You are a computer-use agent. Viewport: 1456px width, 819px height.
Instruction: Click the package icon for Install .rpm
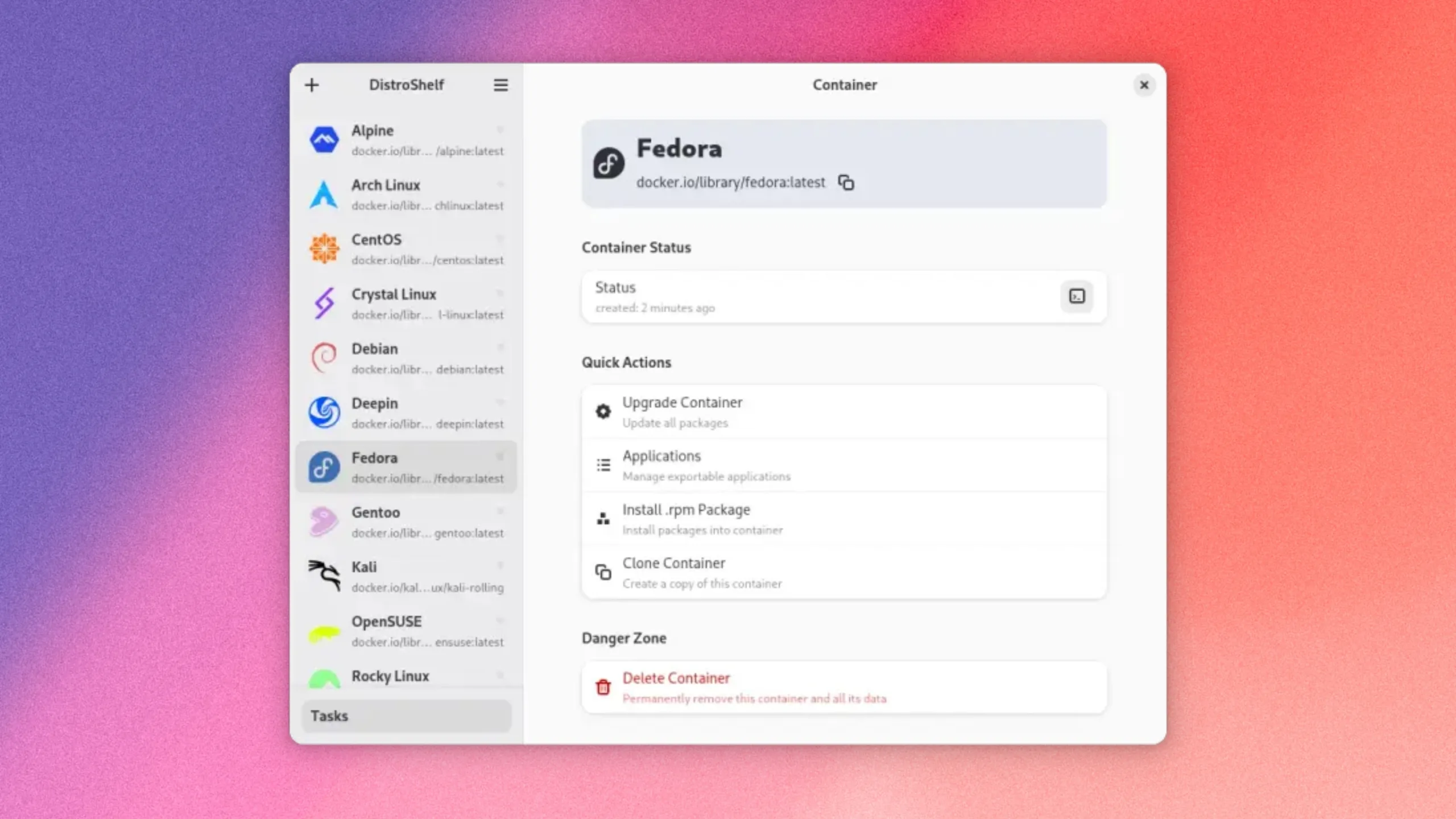pyautogui.click(x=603, y=518)
